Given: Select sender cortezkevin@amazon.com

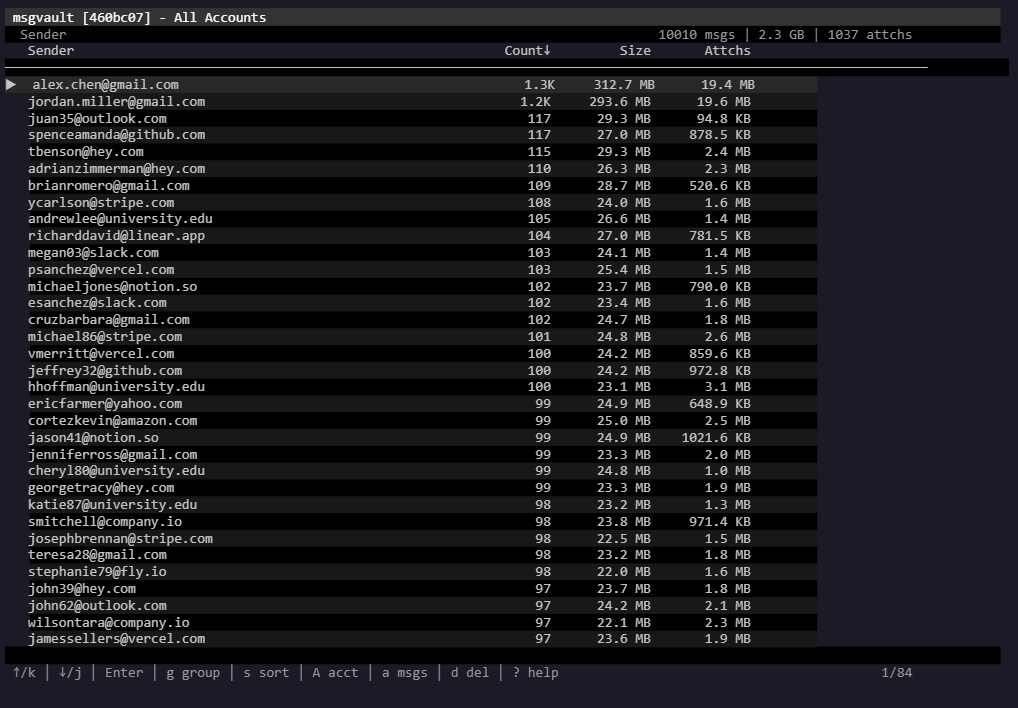Looking at the screenshot, I should click(411, 421).
